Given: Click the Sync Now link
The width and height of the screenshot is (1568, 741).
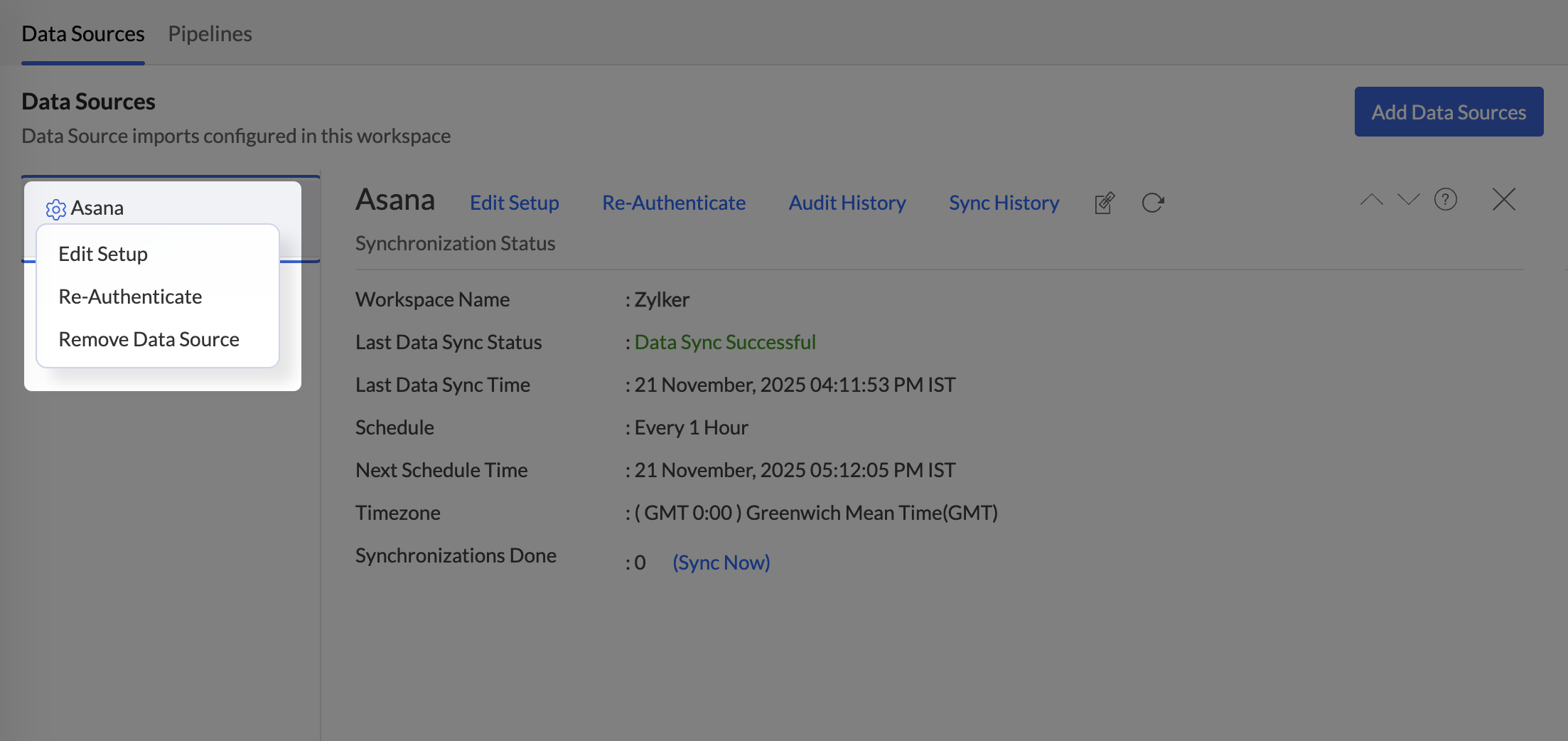Looking at the screenshot, I should 721,563.
